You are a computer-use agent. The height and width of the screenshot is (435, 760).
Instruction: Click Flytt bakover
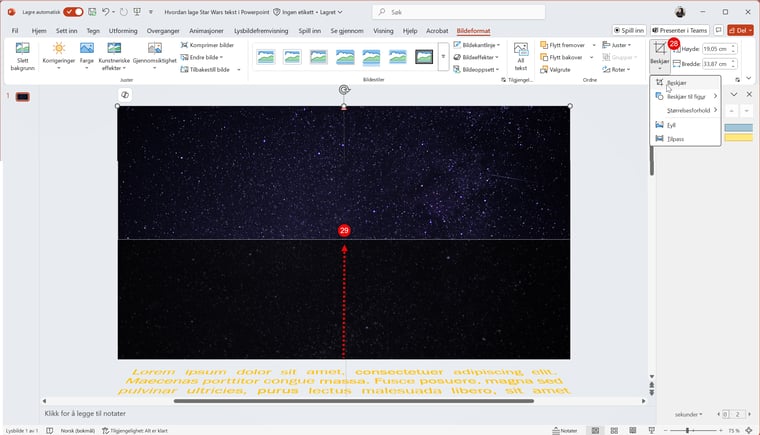[x=561, y=57]
